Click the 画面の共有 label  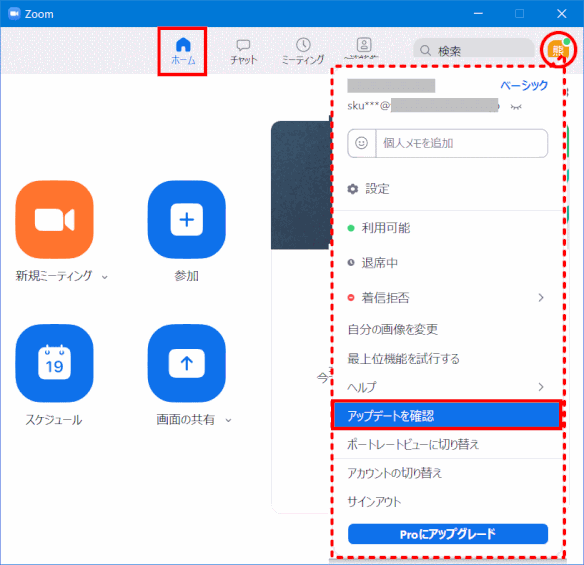185,420
